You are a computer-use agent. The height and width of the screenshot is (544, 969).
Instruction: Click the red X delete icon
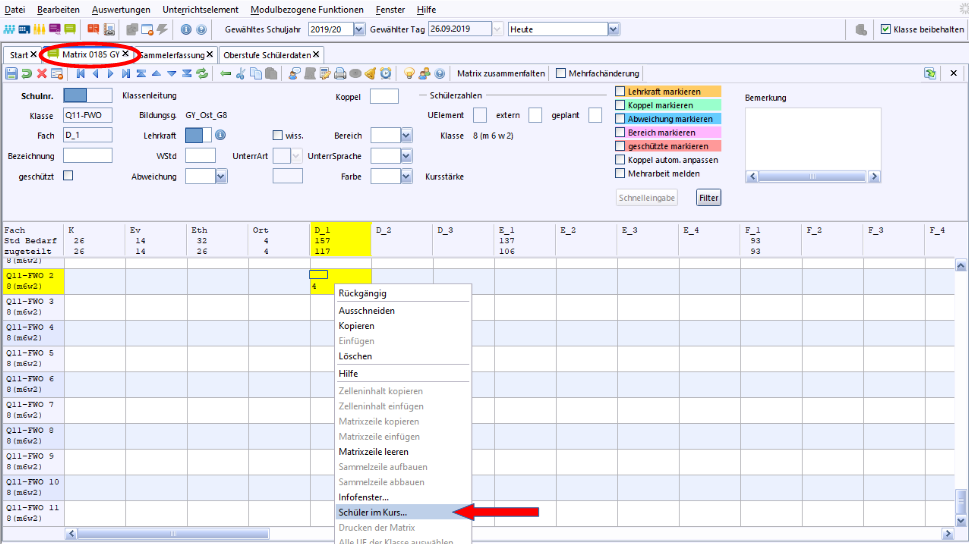(42, 74)
